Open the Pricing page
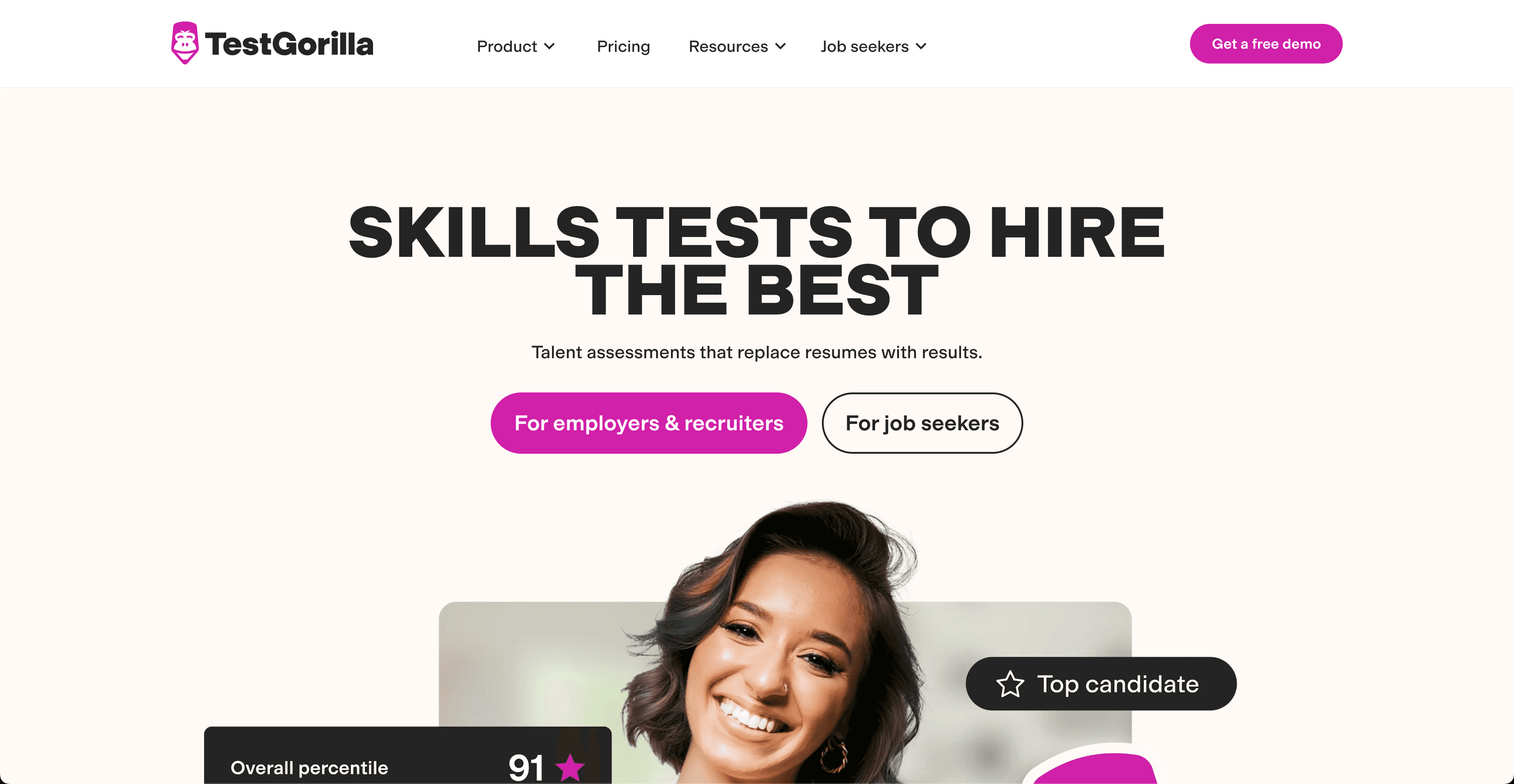Image resolution: width=1514 pixels, height=784 pixels. (623, 46)
